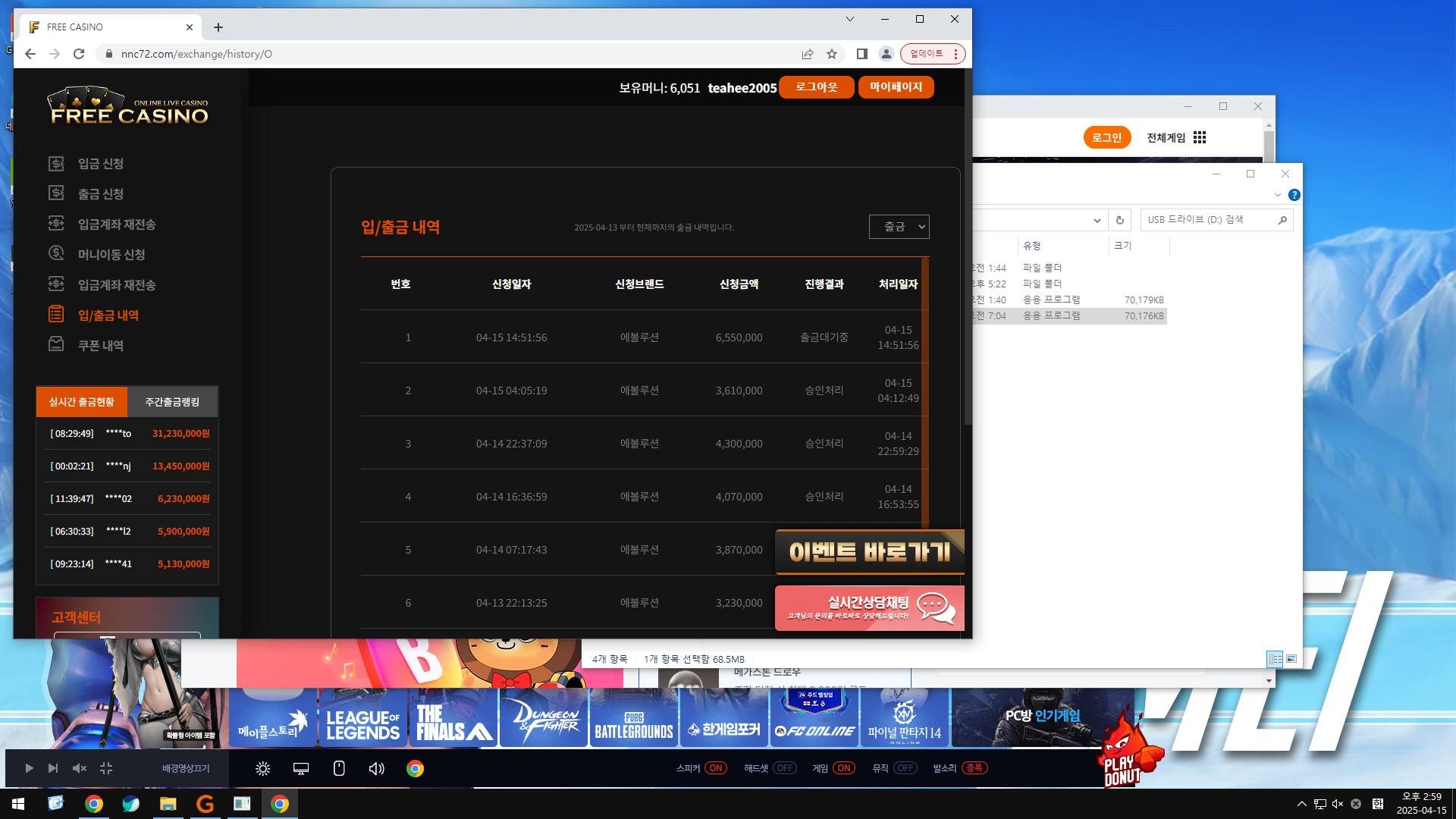Open the Chrome 업데이트 menu

point(933,54)
